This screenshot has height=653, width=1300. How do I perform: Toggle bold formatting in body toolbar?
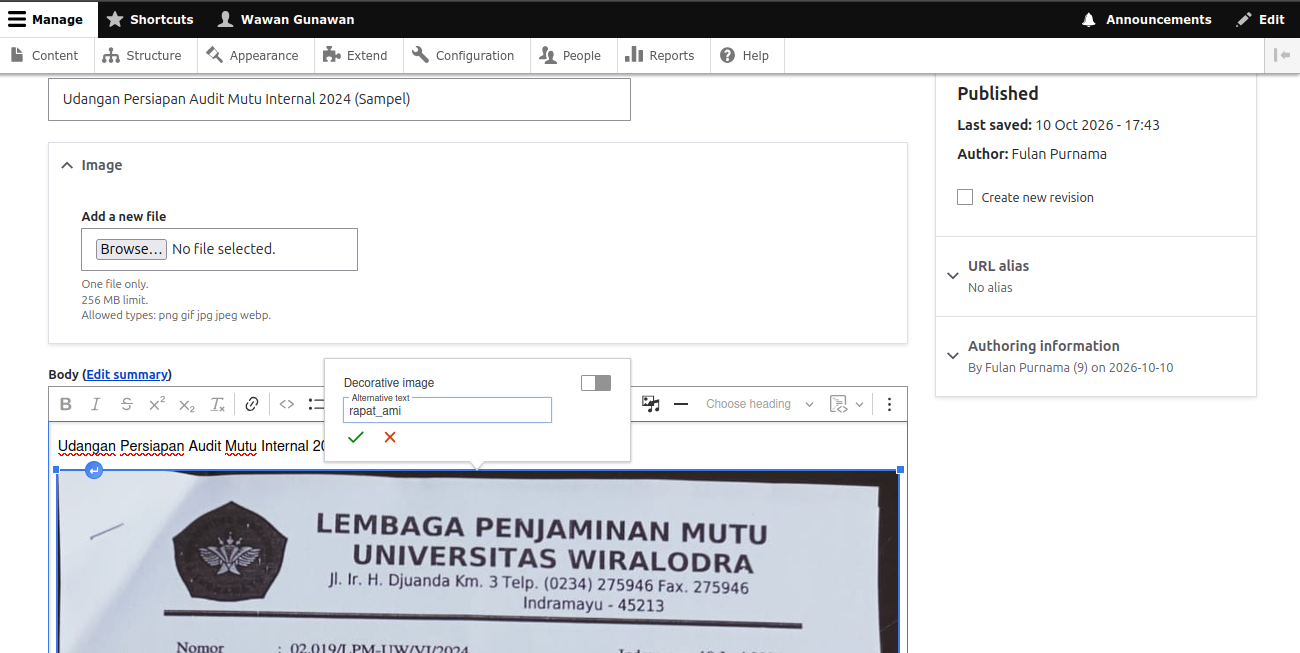click(66, 404)
